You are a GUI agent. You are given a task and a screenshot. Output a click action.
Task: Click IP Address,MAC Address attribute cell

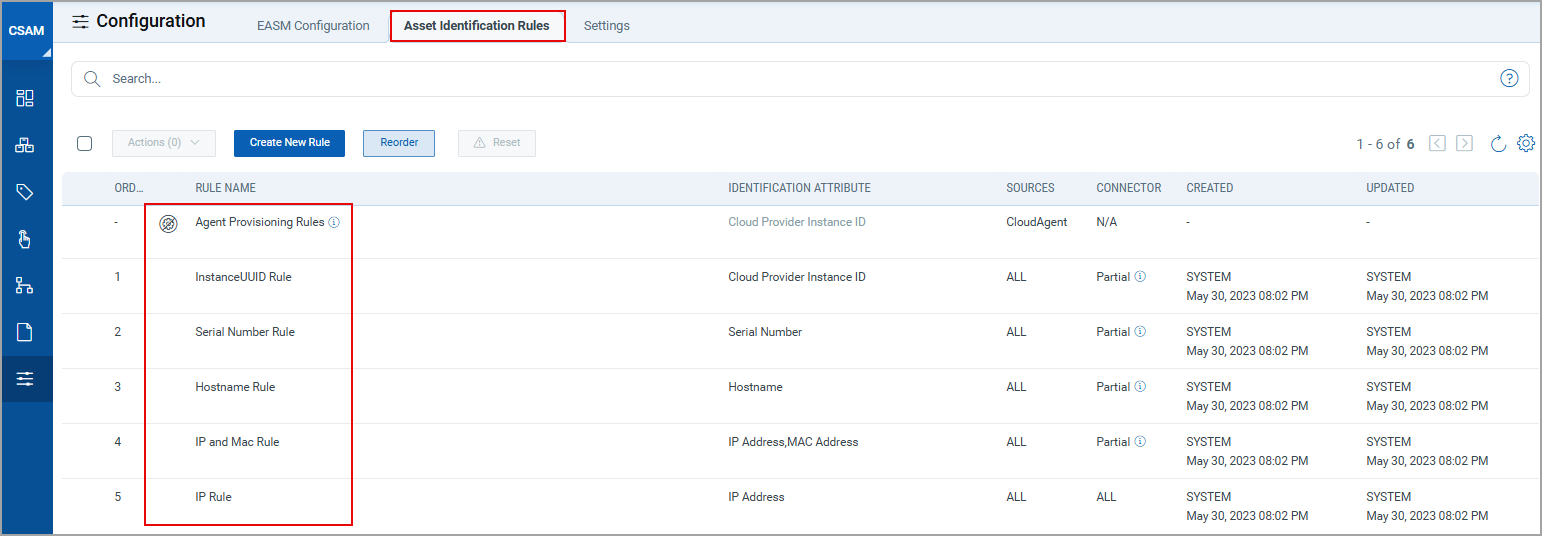(x=793, y=442)
